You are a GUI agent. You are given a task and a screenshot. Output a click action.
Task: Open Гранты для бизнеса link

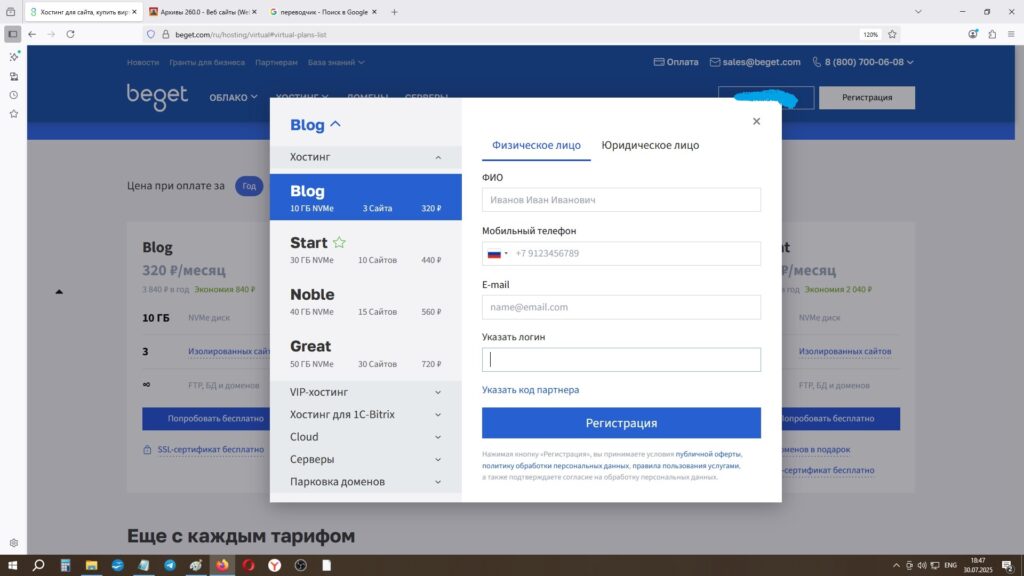(207, 63)
